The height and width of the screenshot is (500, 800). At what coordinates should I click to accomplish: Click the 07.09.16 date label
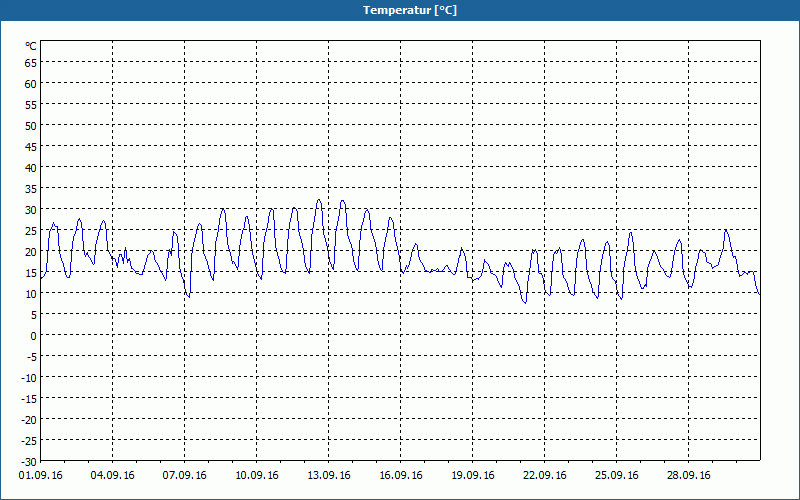point(185,476)
